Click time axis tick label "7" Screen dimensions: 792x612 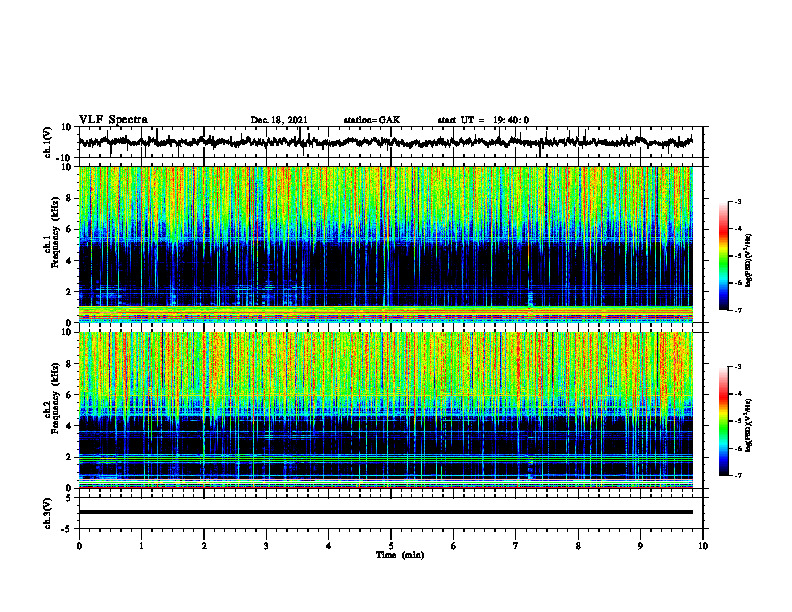point(516,546)
